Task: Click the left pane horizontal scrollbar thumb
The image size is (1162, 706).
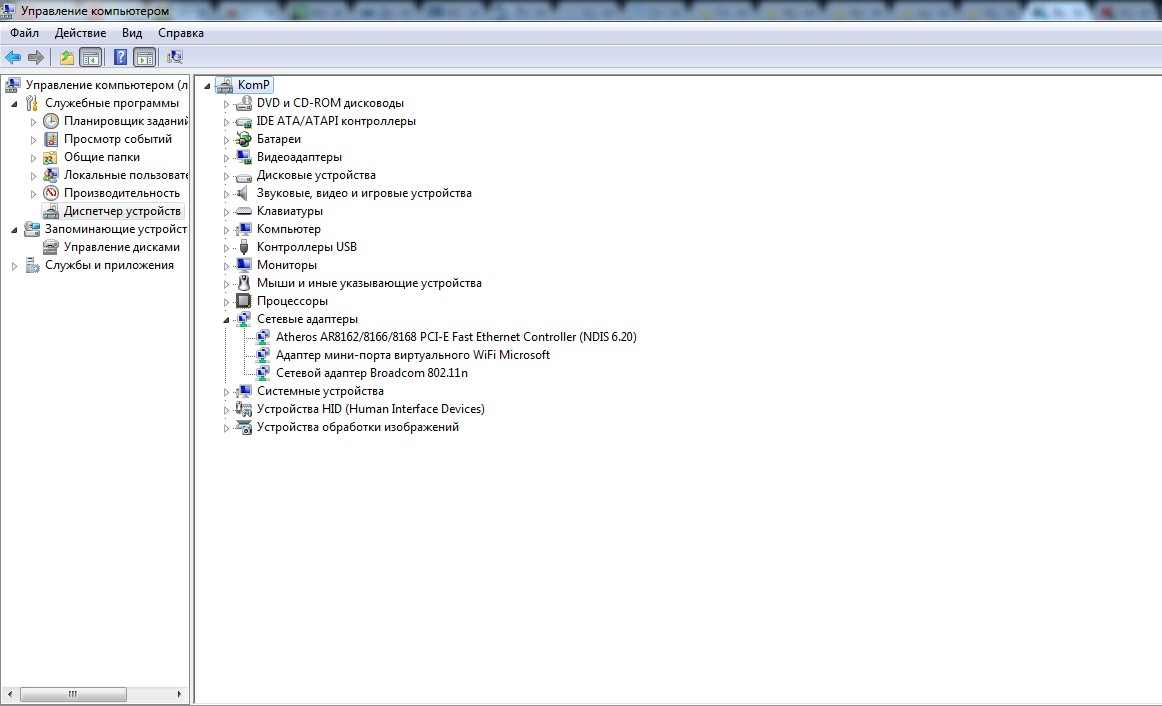Action: tap(73, 694)
